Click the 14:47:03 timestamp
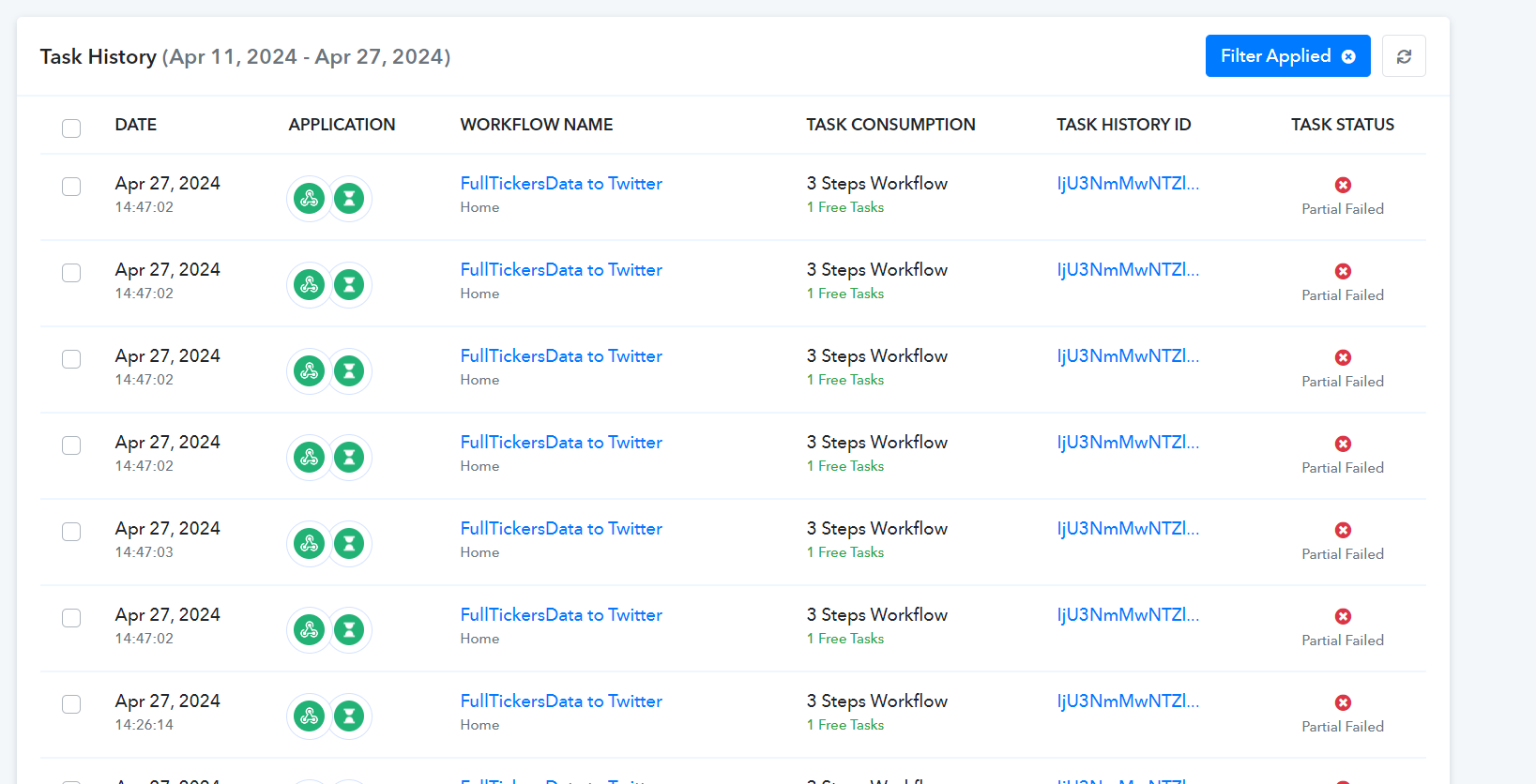The width and height of the screenshot is (1536, 784). click(144, 552)
